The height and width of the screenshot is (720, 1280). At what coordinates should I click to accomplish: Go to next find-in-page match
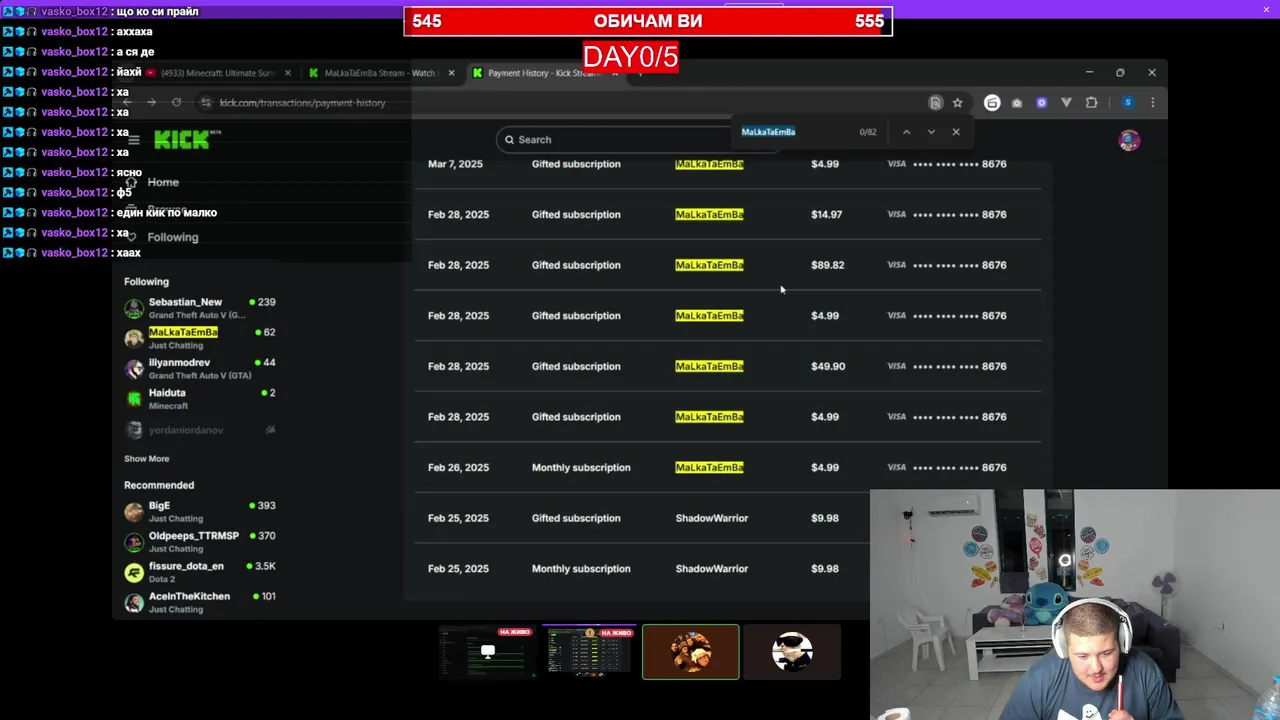point(931,132)
